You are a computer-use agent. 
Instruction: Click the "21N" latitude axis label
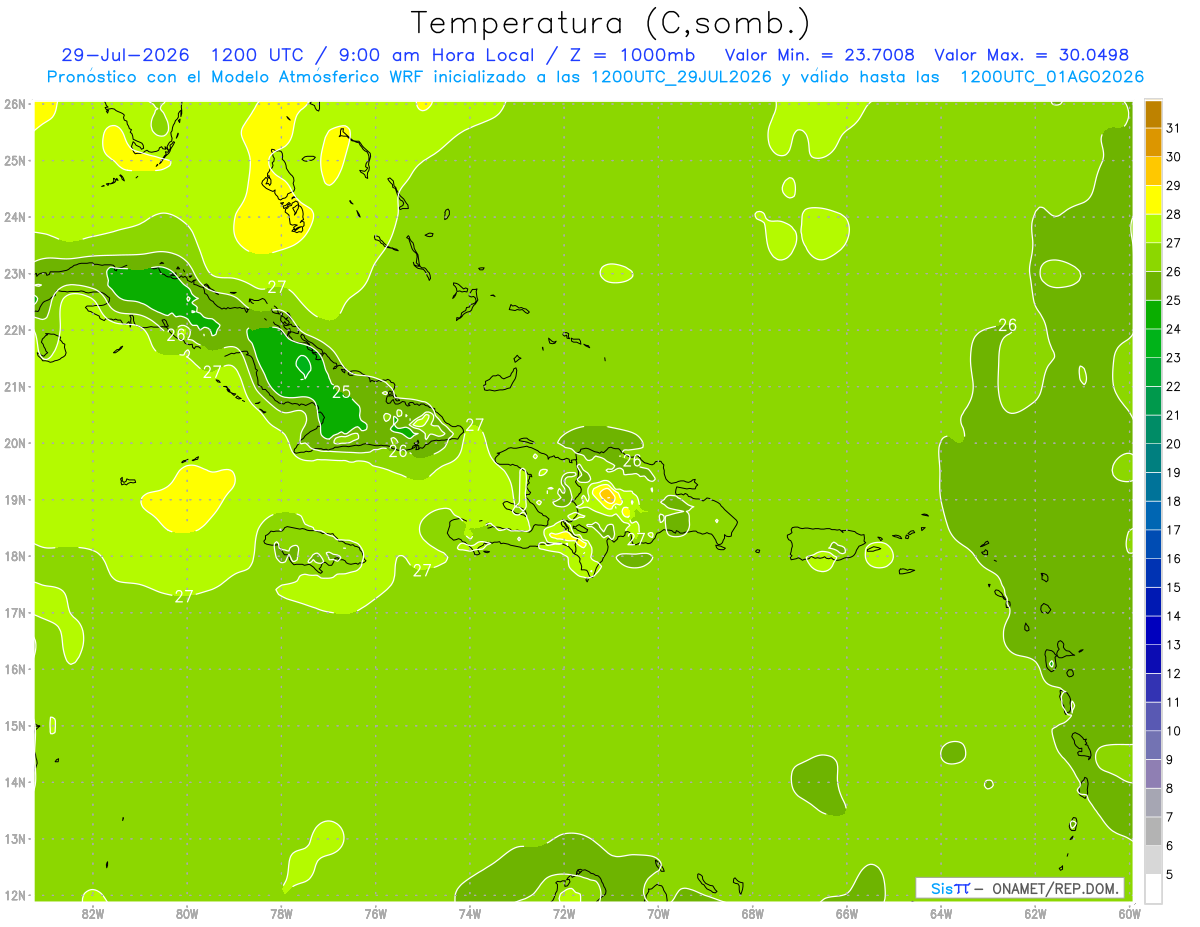click(14, 386)
